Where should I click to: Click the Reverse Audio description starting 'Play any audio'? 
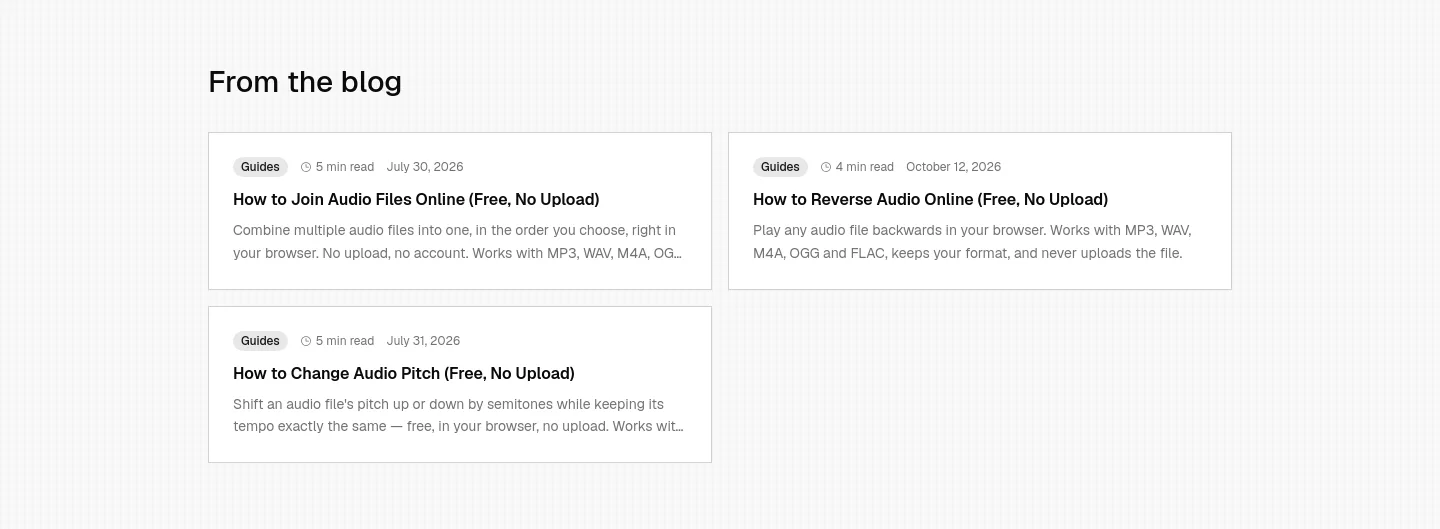[x=972, y=242]
